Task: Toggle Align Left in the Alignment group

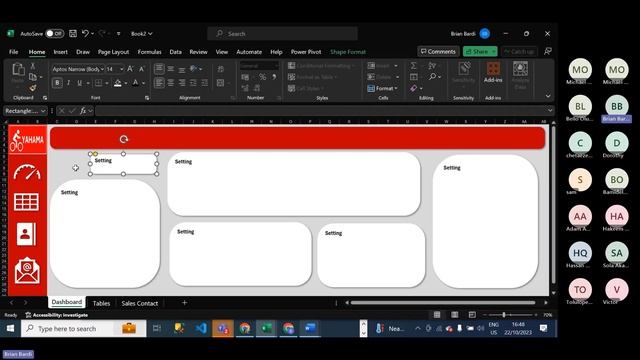Action: coord(159,83)
